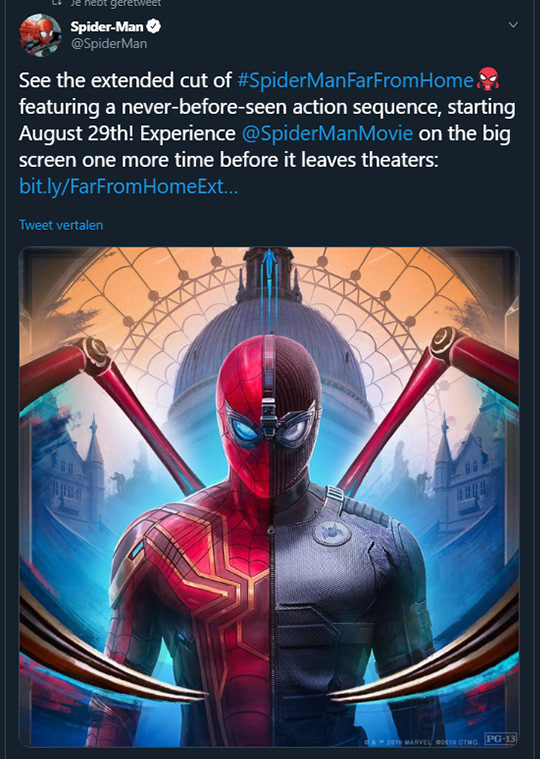
Task: Open the Far From Home poster image
Action: [x=269, y=497]
